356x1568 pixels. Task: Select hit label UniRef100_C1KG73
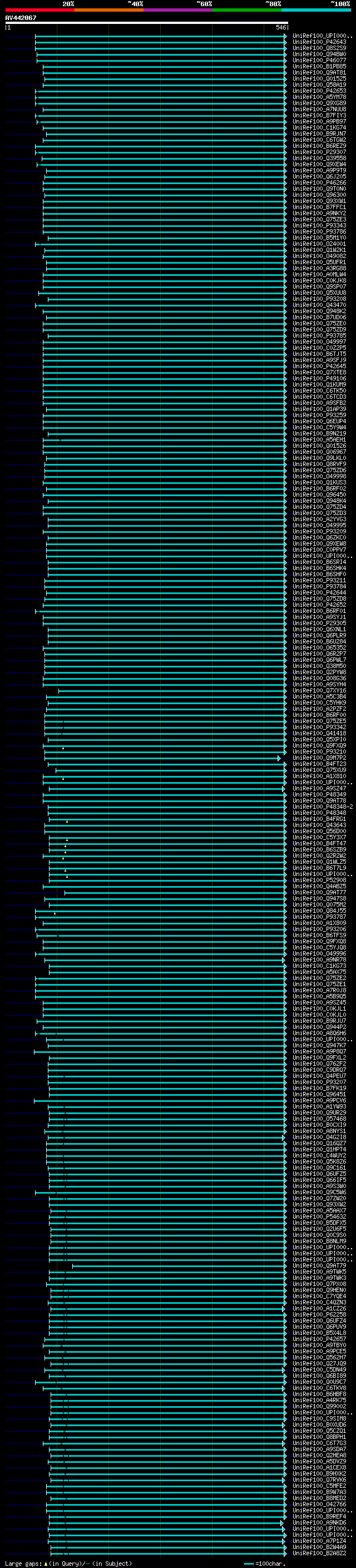(x=319, y=966)
